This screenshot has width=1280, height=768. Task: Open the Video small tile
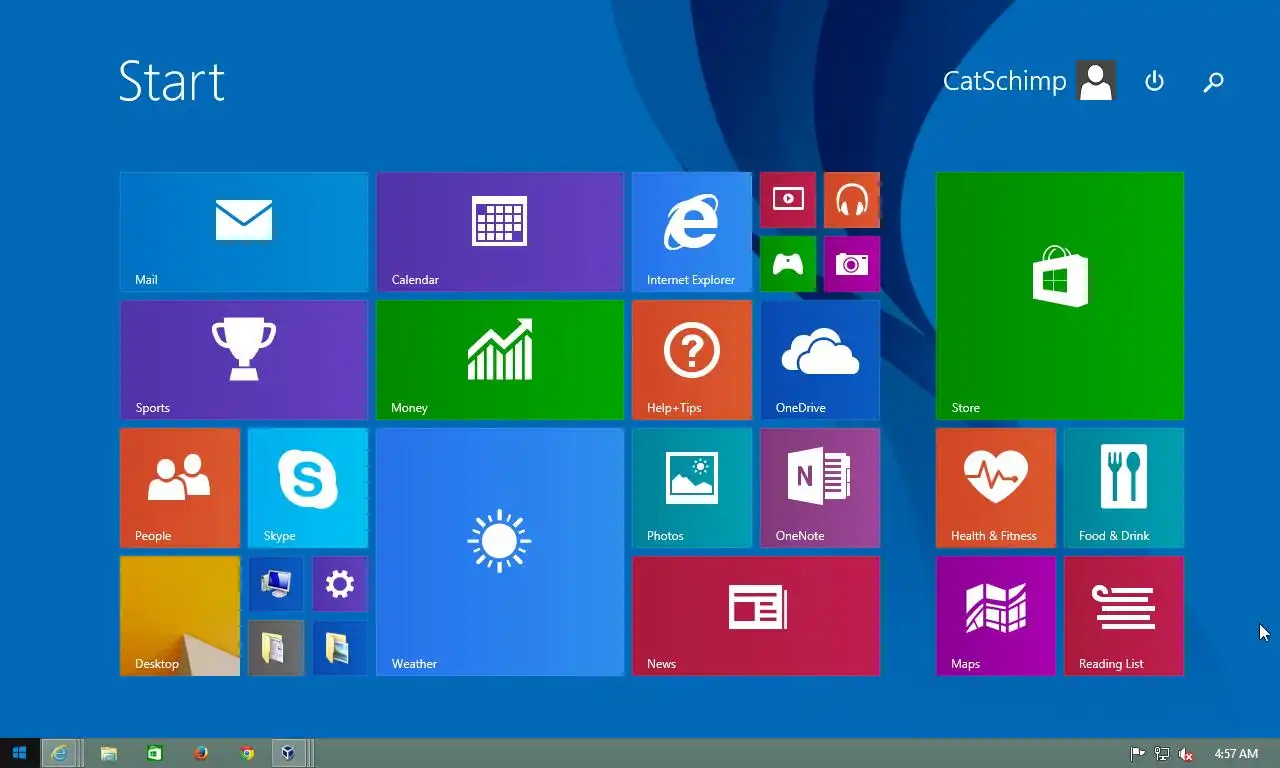pos(788,200)
